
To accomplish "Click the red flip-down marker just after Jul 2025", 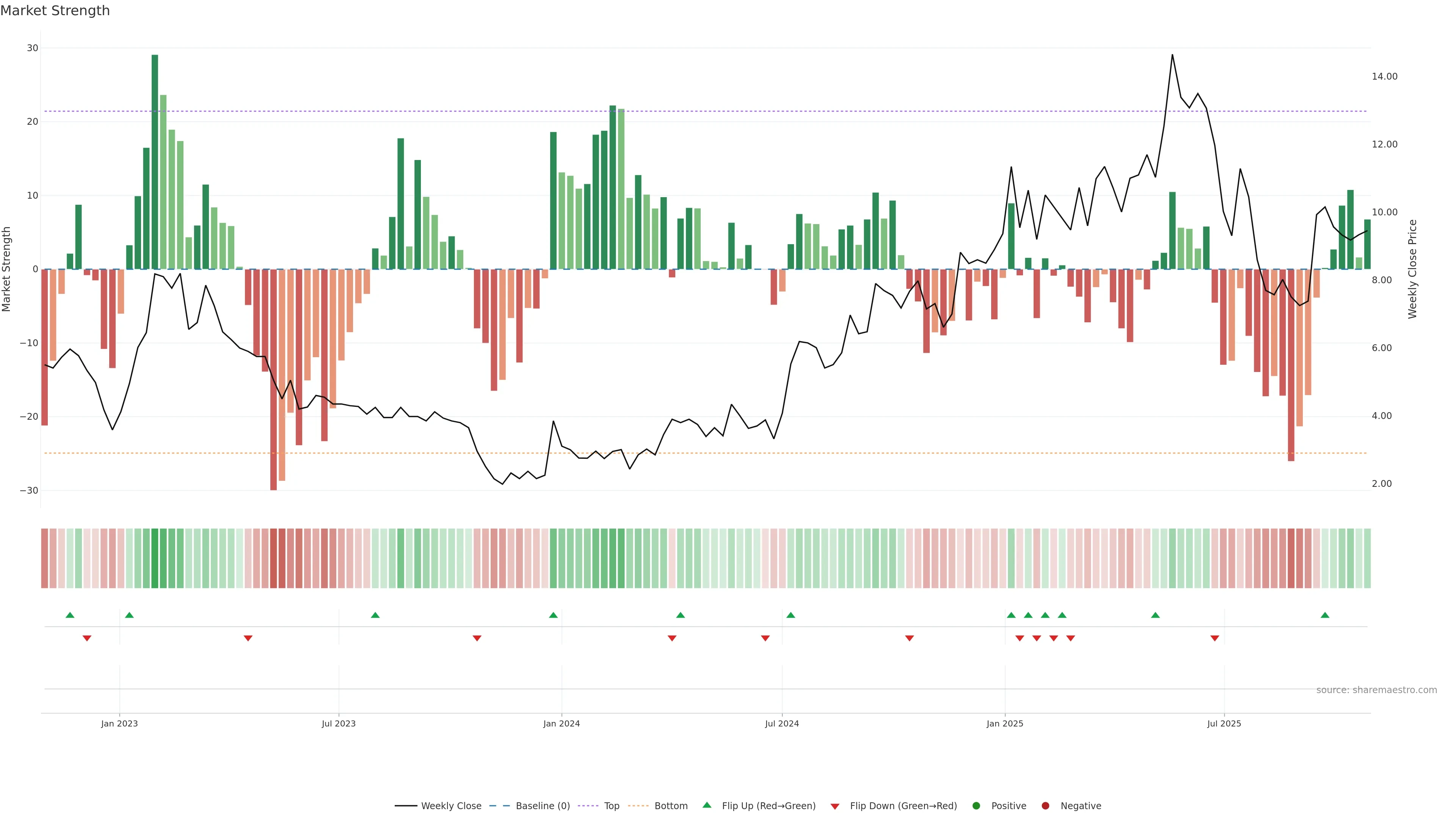I will pyautogui.click(x=1214, y=638).
